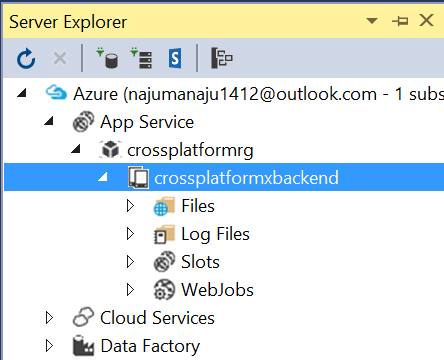The width and height of the screenshot is (444, 360).
Task: Expand the Data Factory node
Action: 49,346
